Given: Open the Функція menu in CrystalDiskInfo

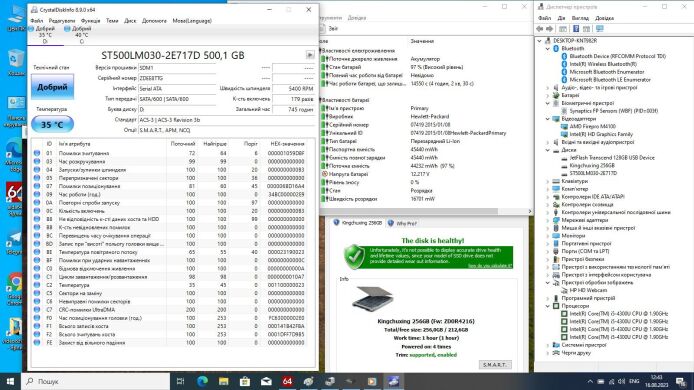Looking at the screenshot, I should [91, 20].
